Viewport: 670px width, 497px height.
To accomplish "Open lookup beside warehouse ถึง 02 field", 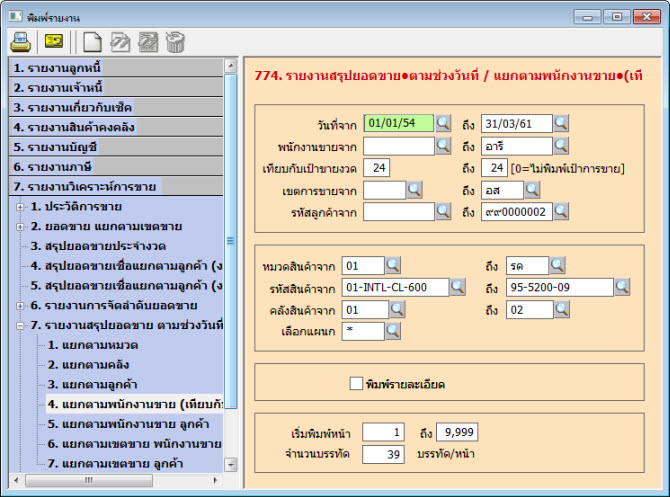I will click(x=562, y=309).
